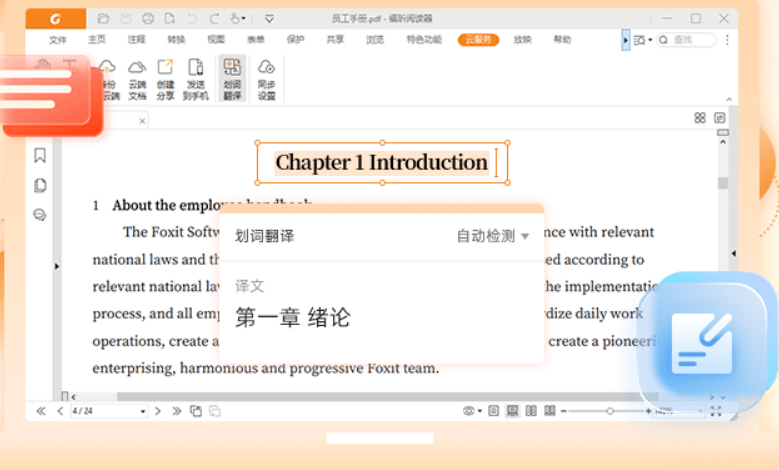Open the bookmarks panel in left sidebar
This screenshot has height=470, width=779.
(x=40, y=155)
